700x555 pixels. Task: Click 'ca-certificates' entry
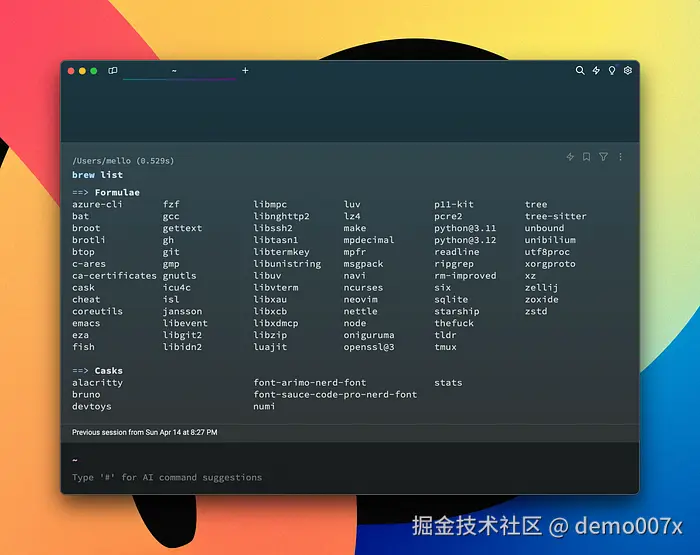[x=114, y=276]
